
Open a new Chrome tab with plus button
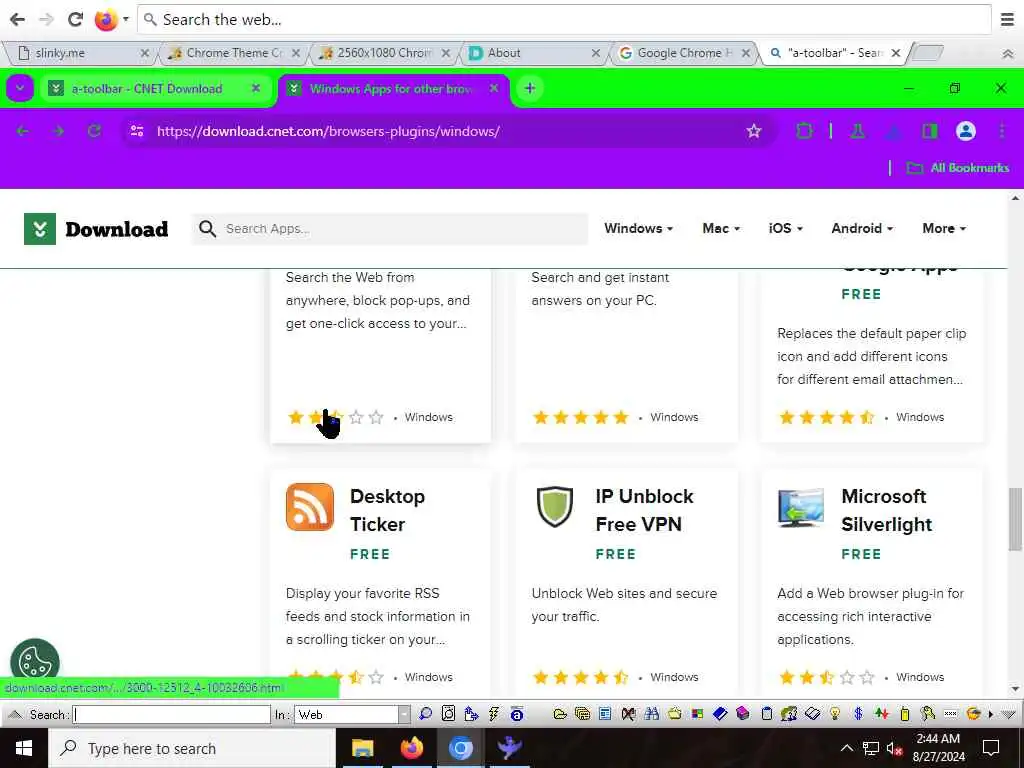(x=530, y=88)
